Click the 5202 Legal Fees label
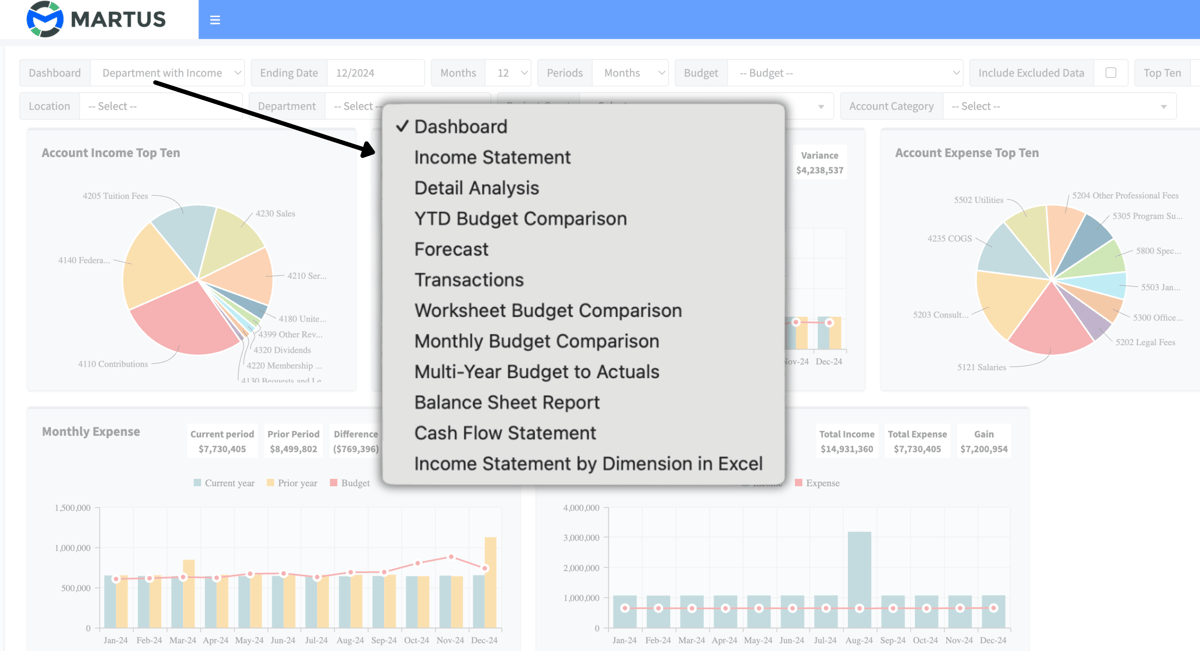This screenshot has width=1200, height=651. (1145, 342)
